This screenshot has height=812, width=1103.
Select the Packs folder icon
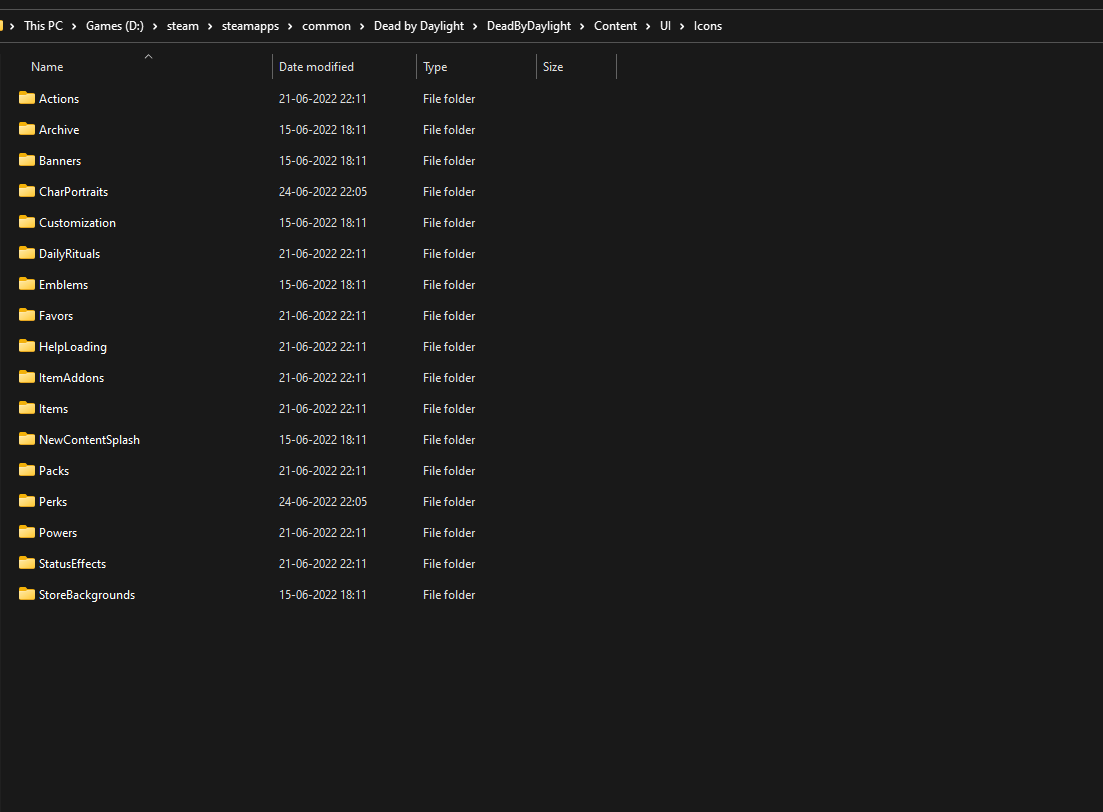coord(27,469)
